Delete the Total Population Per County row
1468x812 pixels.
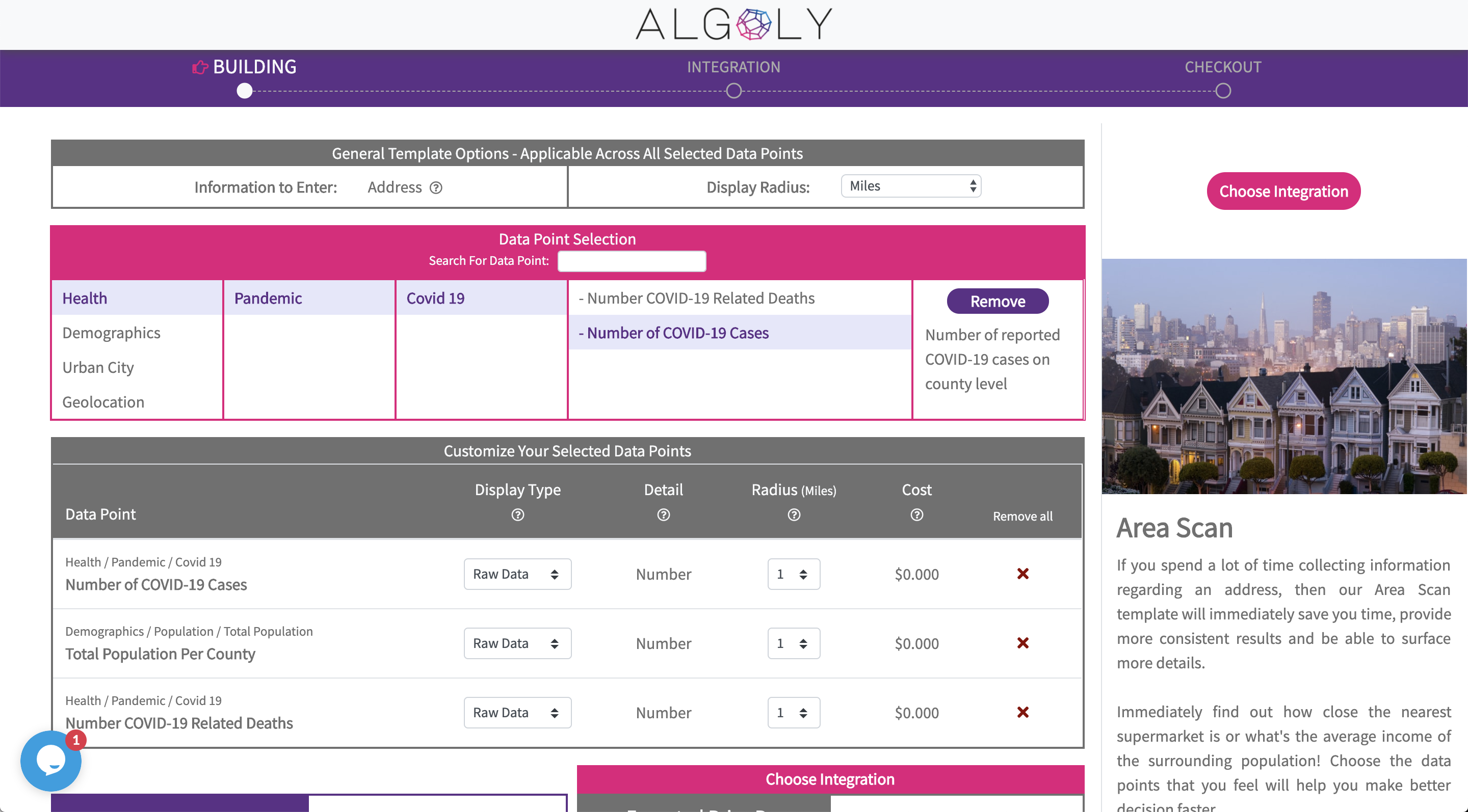click(1023, 643)
